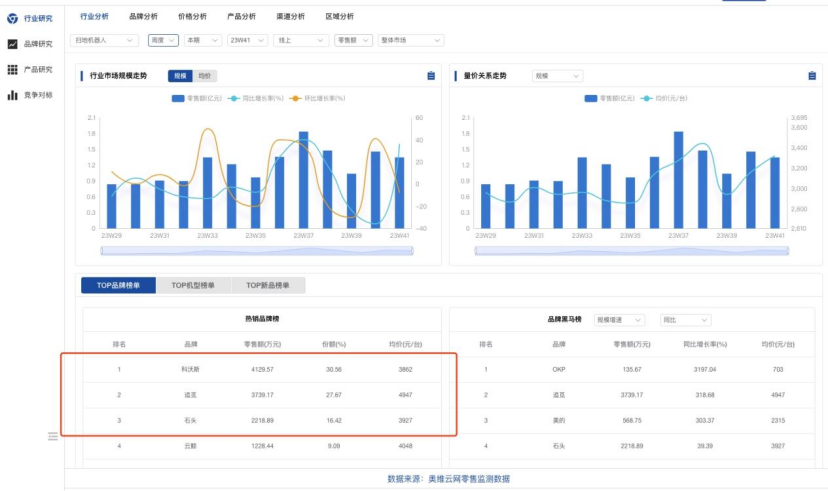The width and height of the screenshot is (828, 491).
Task: Click the TOP新品榜单 button
Action: pos(268,286)
